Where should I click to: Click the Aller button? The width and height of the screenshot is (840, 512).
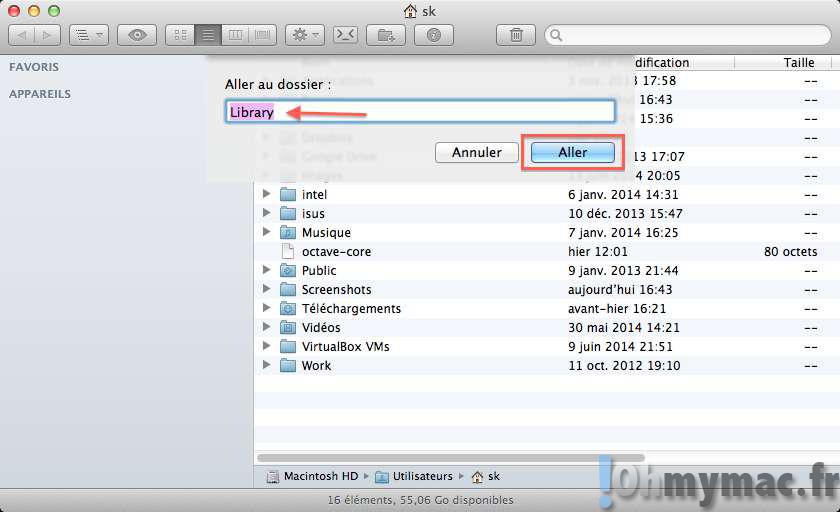tap(572, 153)
